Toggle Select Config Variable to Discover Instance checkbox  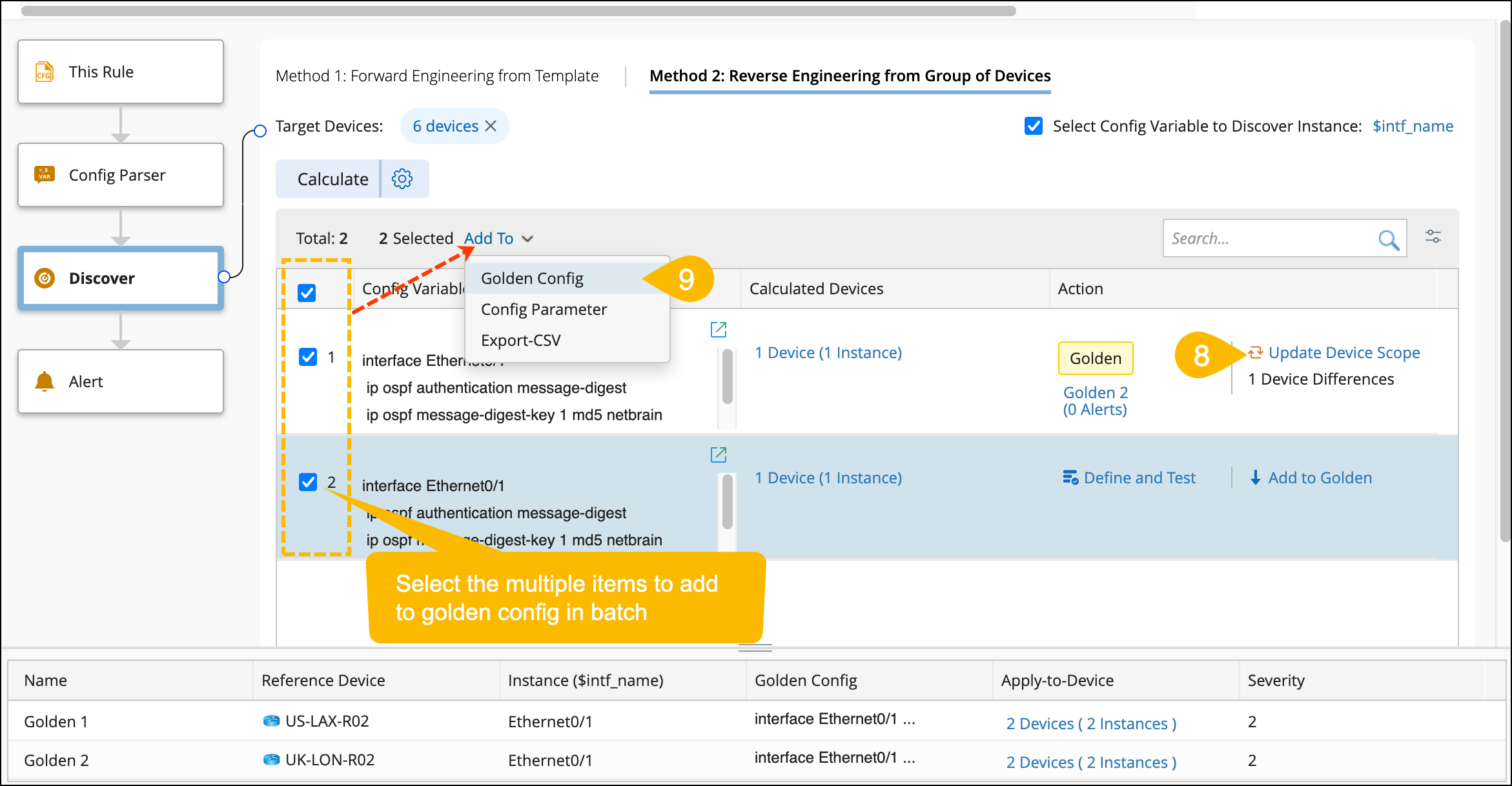(1033, 126)
